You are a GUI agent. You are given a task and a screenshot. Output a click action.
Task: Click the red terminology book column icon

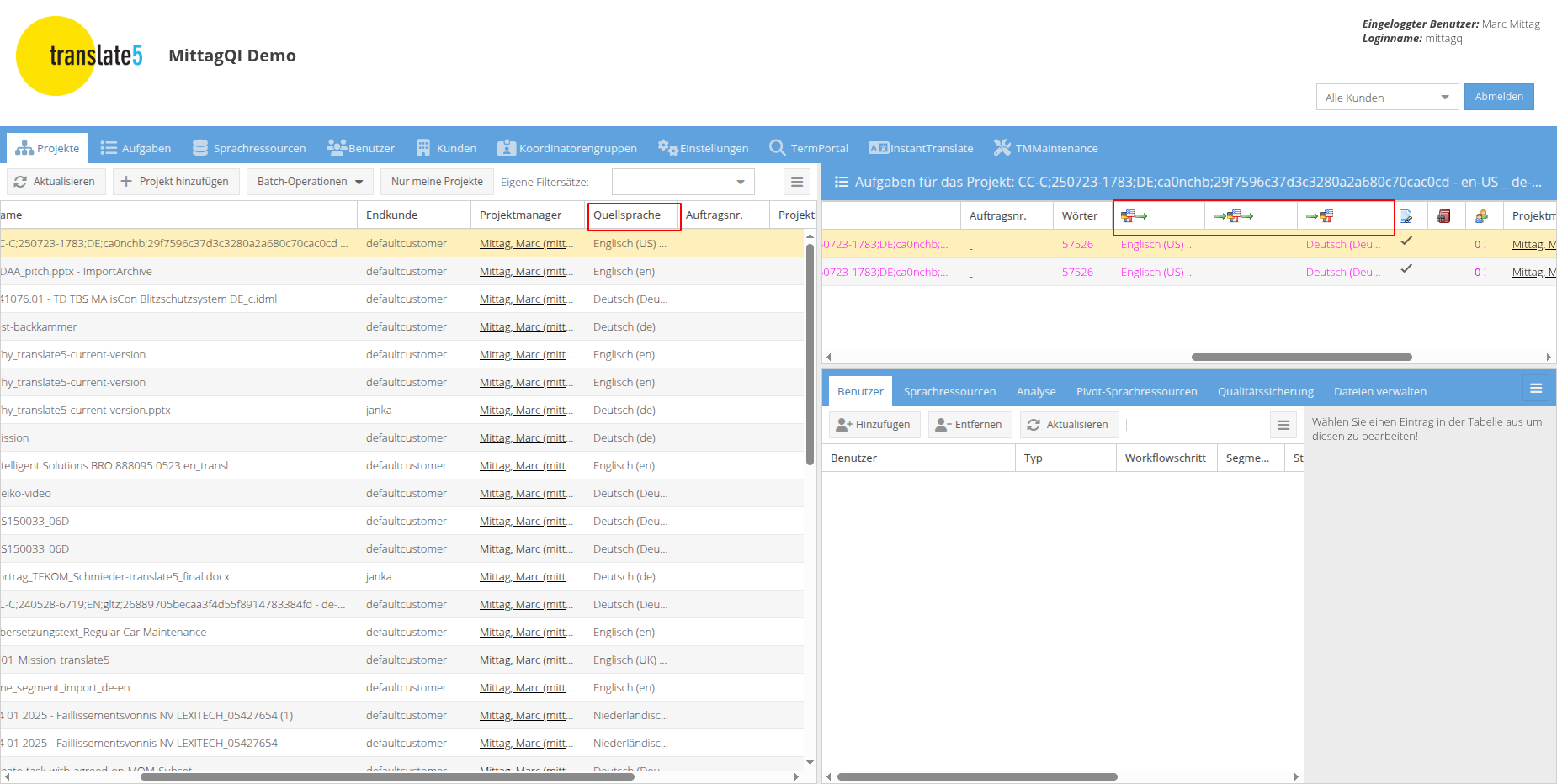(1443, 216)
